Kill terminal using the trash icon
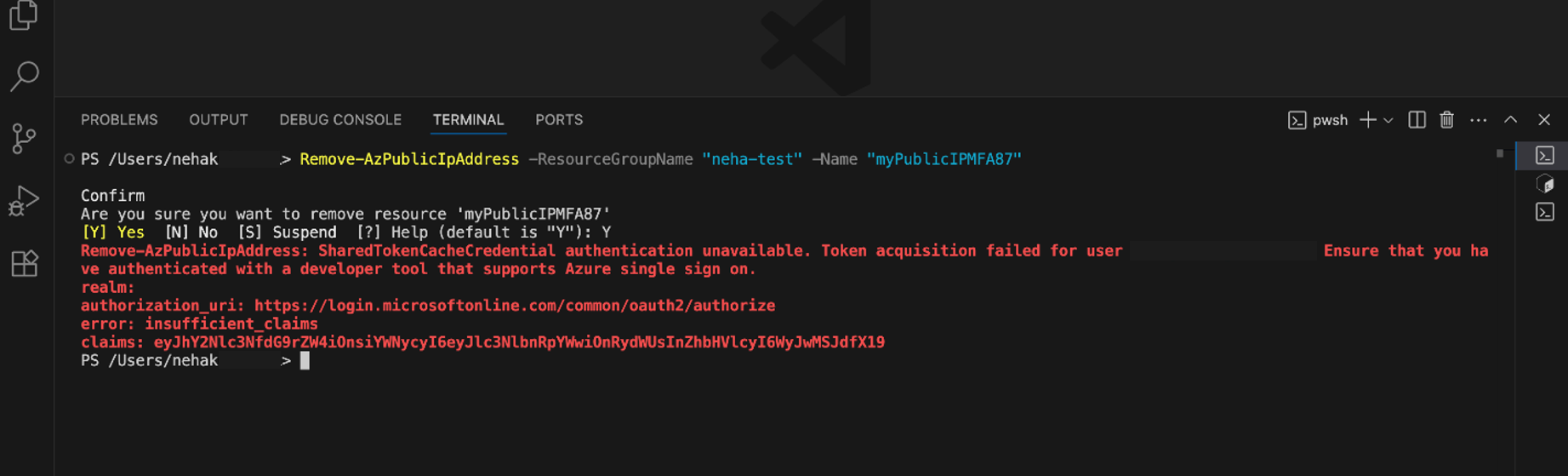The image size is (1568, 476). [x=1446, y=120]
